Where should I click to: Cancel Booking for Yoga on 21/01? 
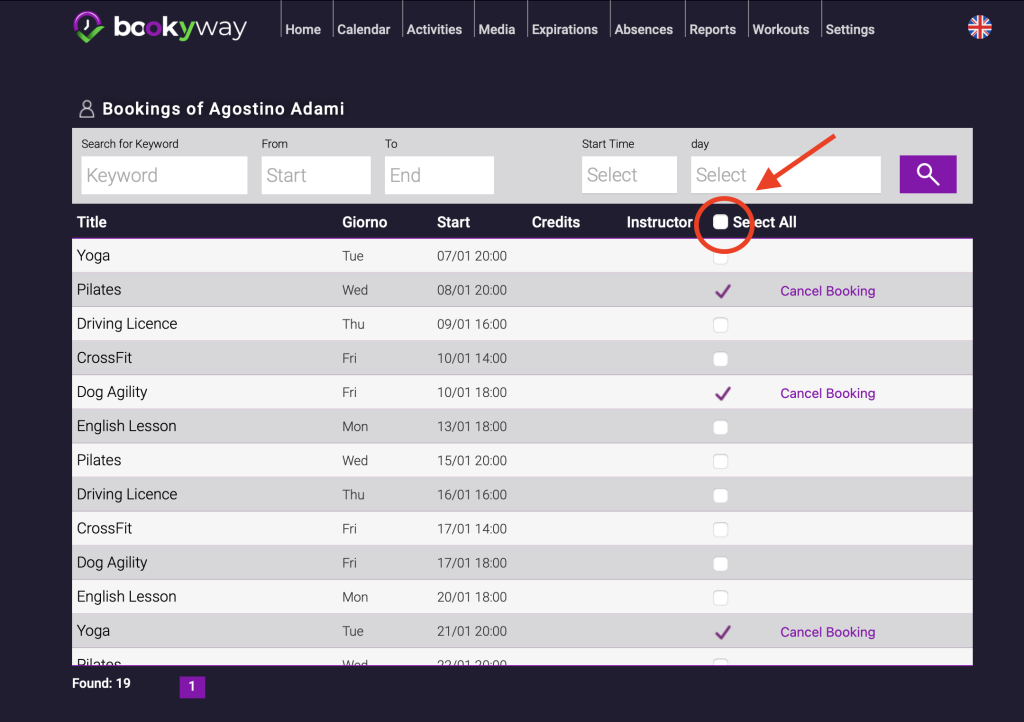point(827,632)
